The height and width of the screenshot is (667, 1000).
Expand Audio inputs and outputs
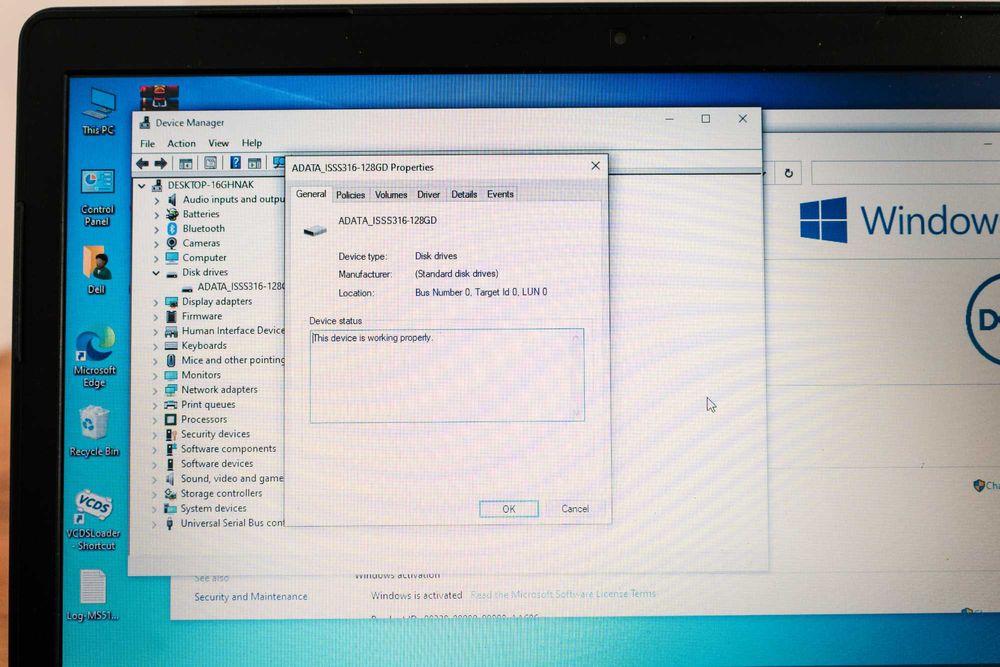[157, 200]
